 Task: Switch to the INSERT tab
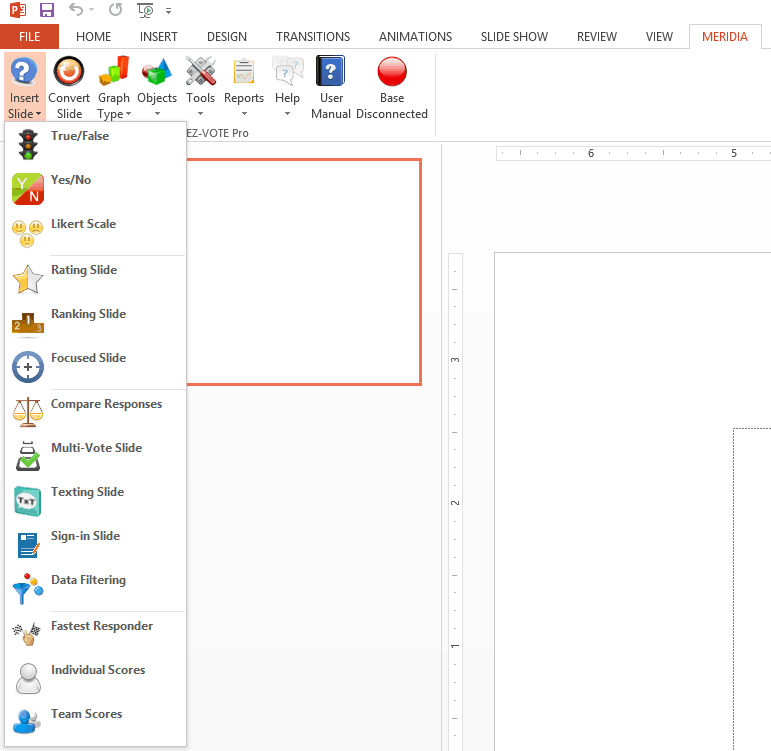[158, 37]
